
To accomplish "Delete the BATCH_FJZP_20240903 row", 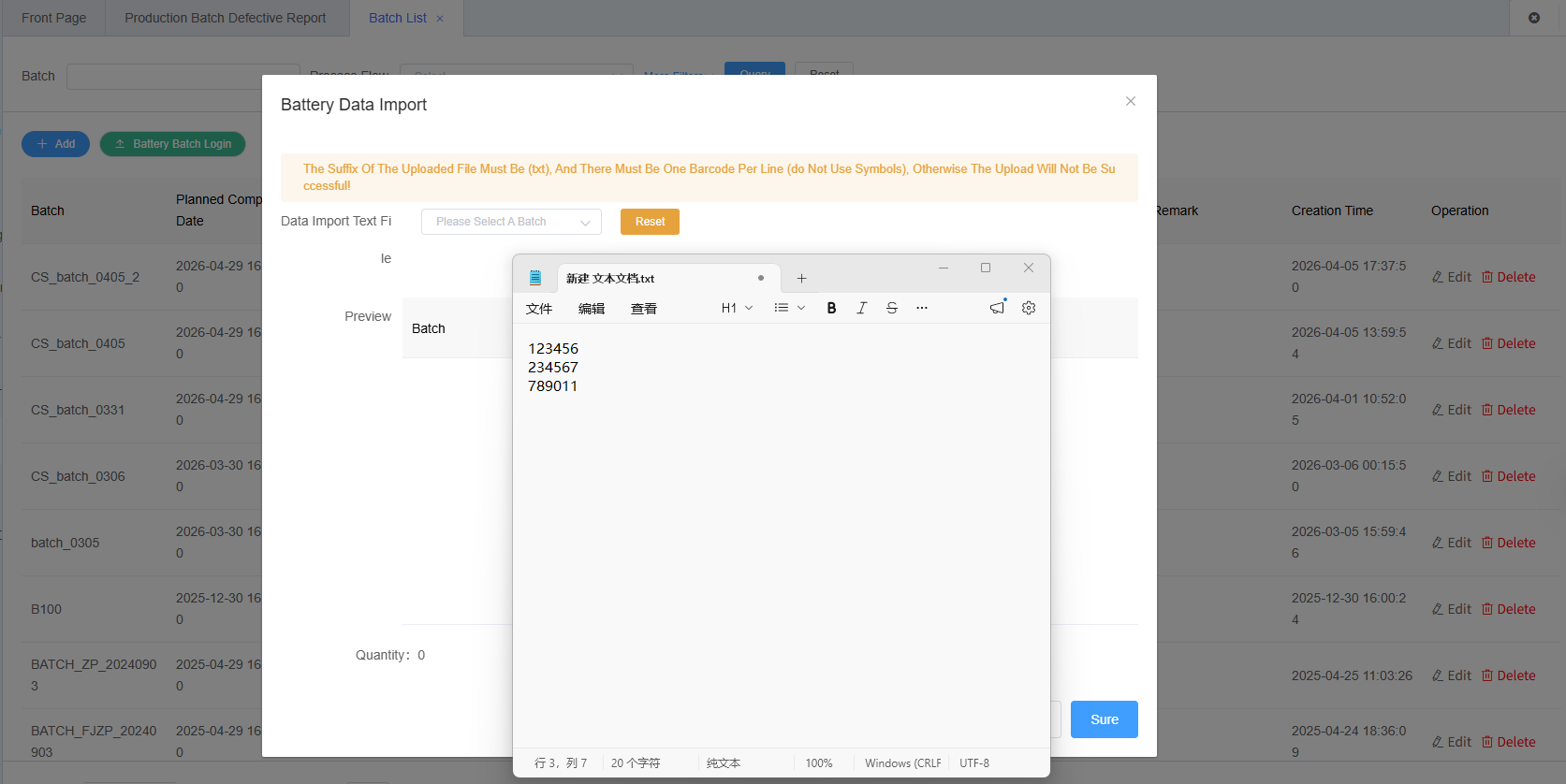I will (1508, 742).
